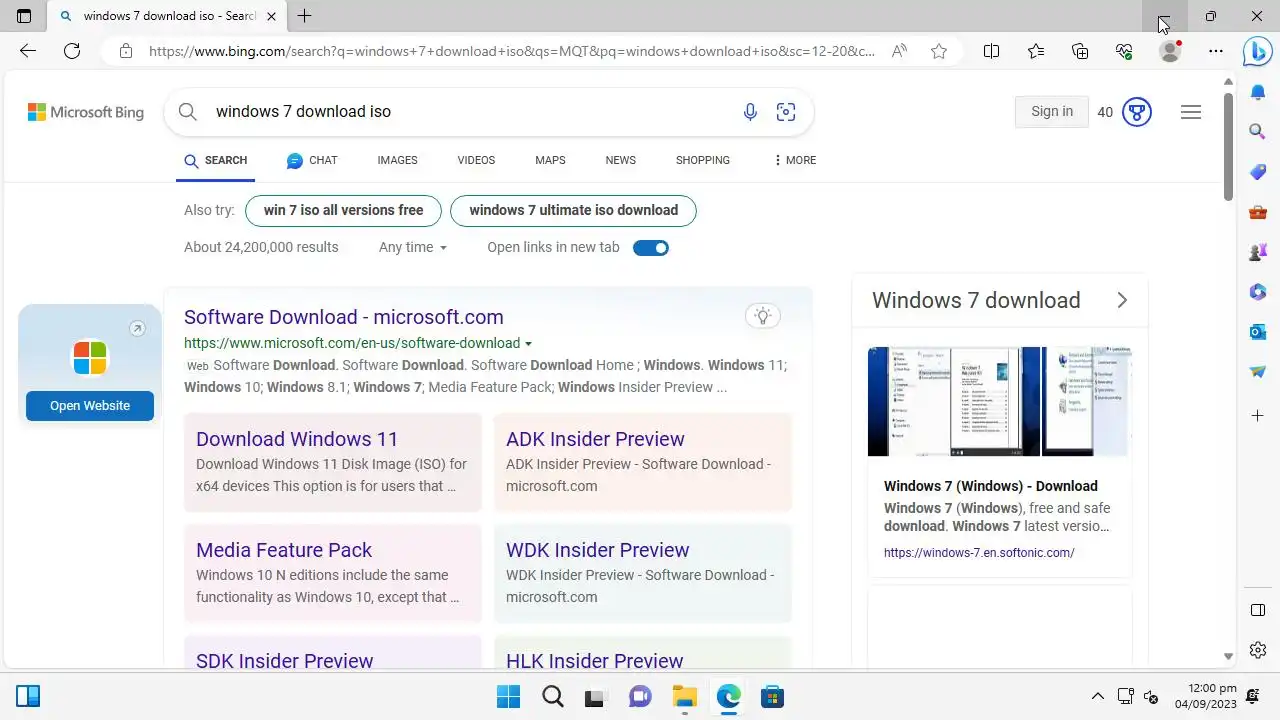Open the WDK Insider Preview link
Viewport: 1280px width, 720px height.
pos(597,550)
